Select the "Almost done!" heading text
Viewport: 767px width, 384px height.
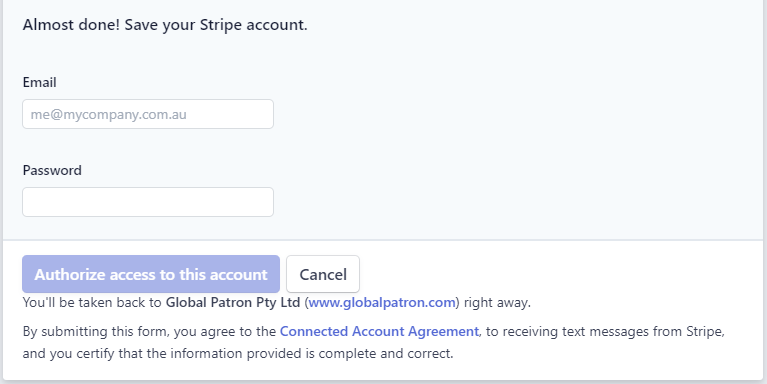71,24
